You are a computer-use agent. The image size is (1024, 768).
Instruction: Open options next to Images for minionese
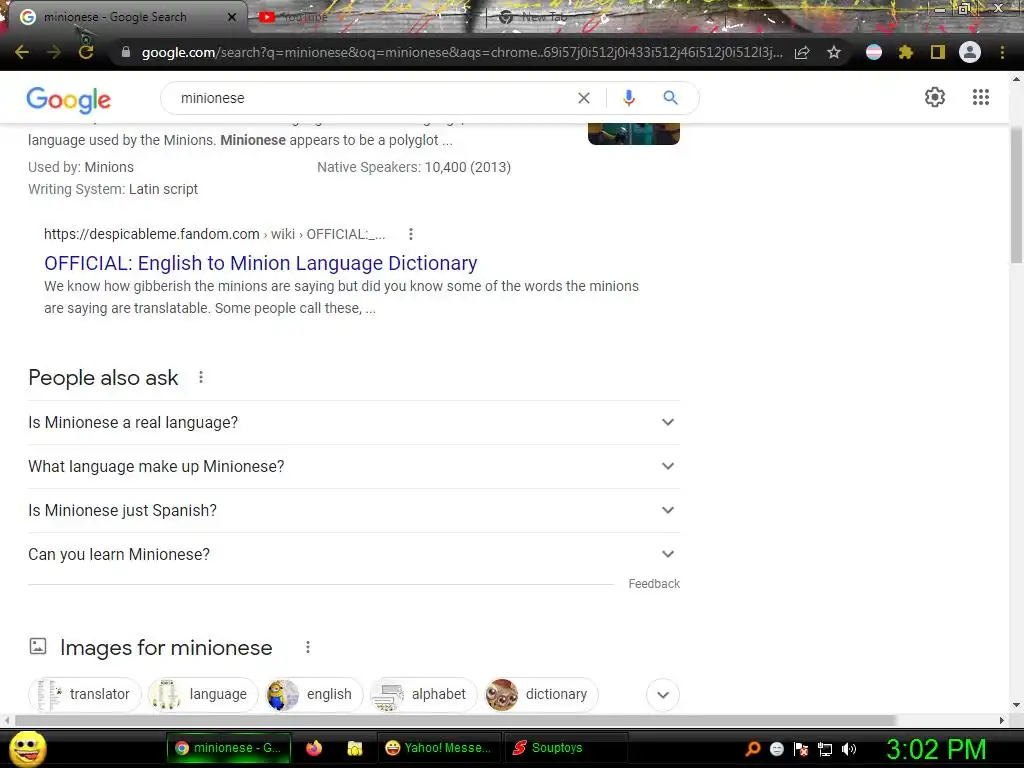[308, 647]
